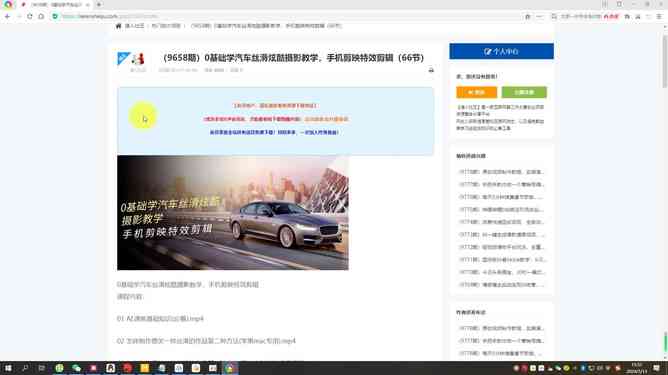Open the green circular taskbar app

(x=59, y=368)
